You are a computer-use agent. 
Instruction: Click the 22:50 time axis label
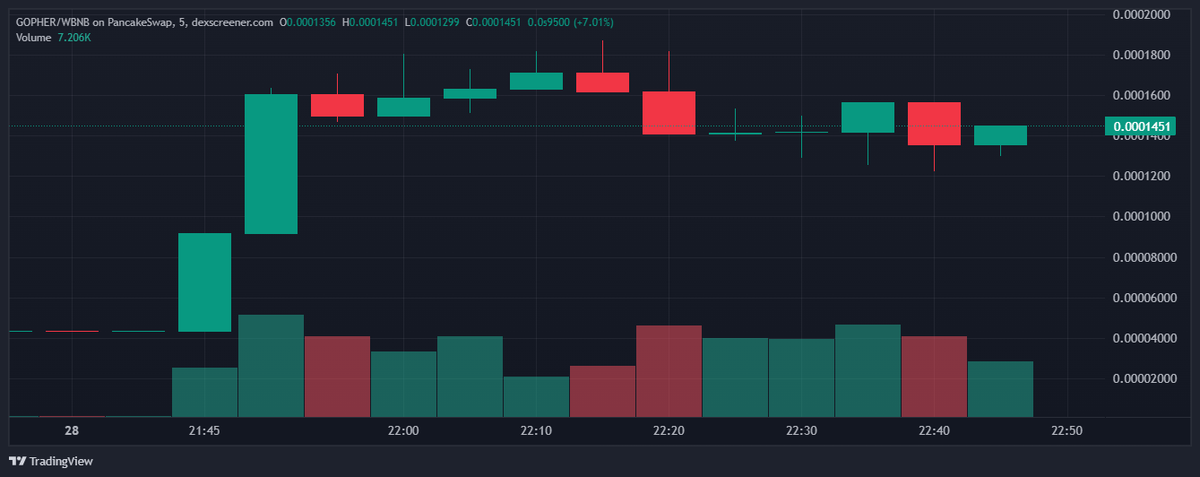(x=1067, y=430)
